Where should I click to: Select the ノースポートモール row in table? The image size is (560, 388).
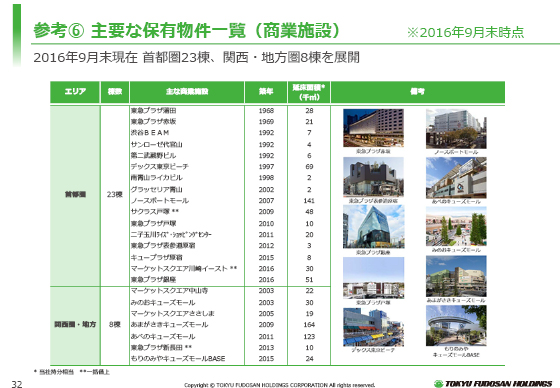click(x=230, y=200)
